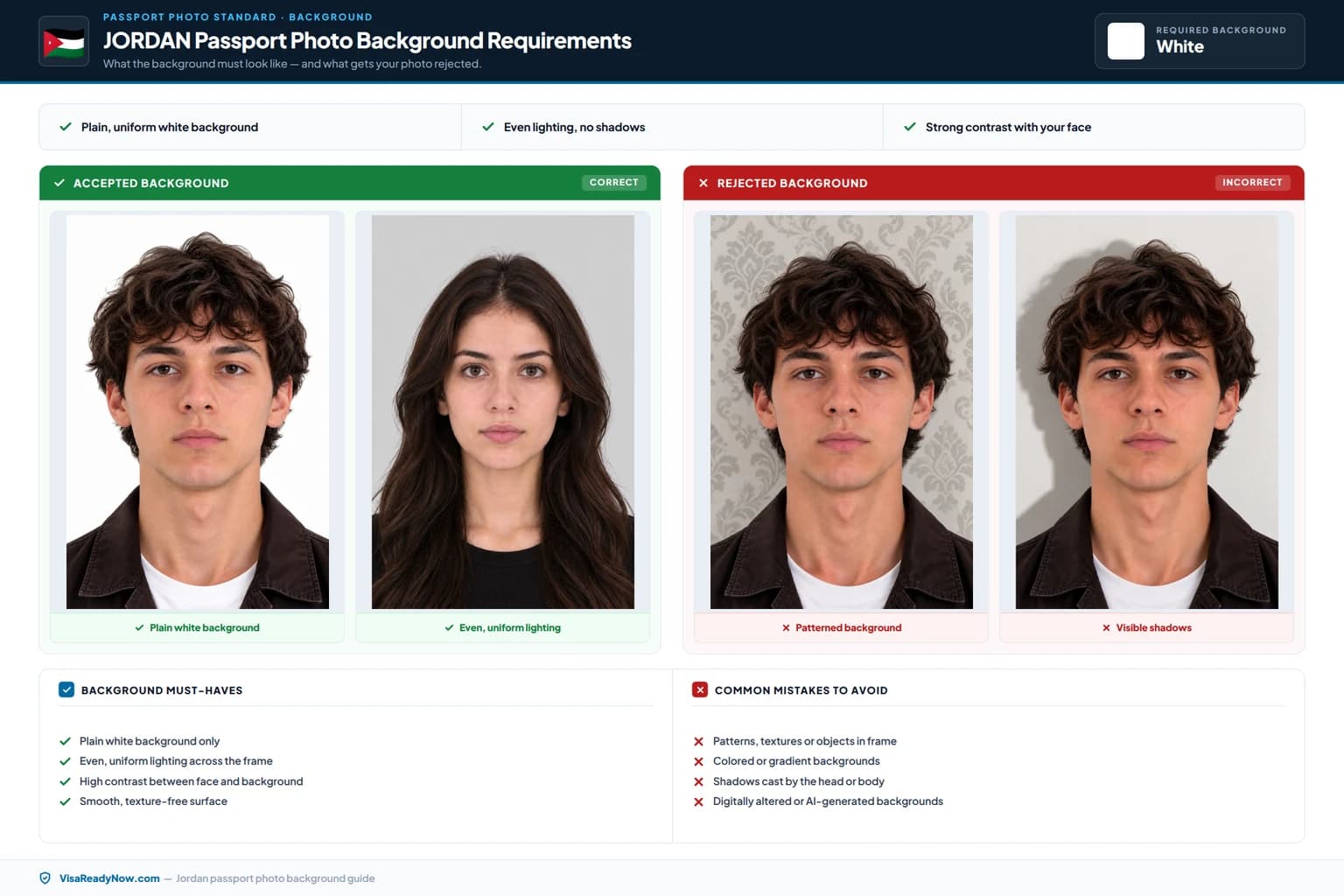
Task: Click X icon next to Visible shadows caption
Action: [x=1106, y=627]
